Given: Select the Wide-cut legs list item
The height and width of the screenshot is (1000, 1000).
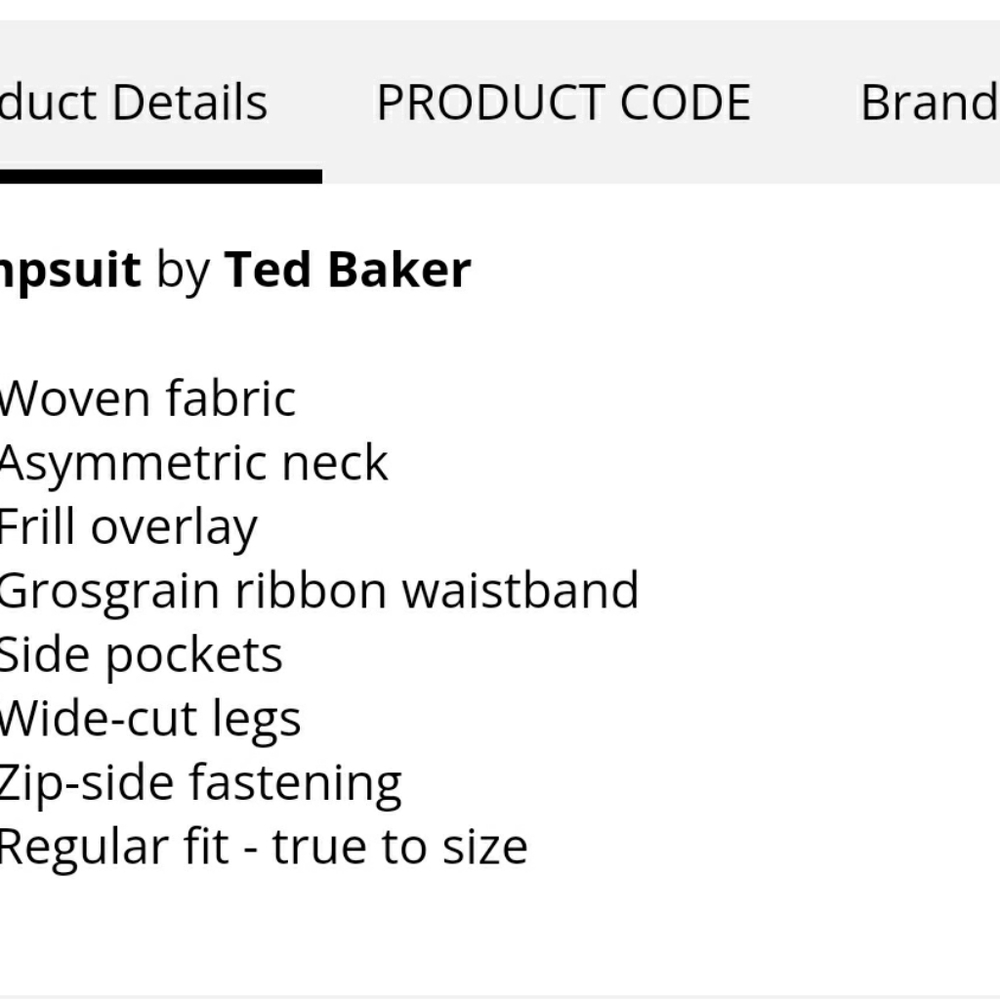Looking at the screenshot, I should tap(150, 719).
